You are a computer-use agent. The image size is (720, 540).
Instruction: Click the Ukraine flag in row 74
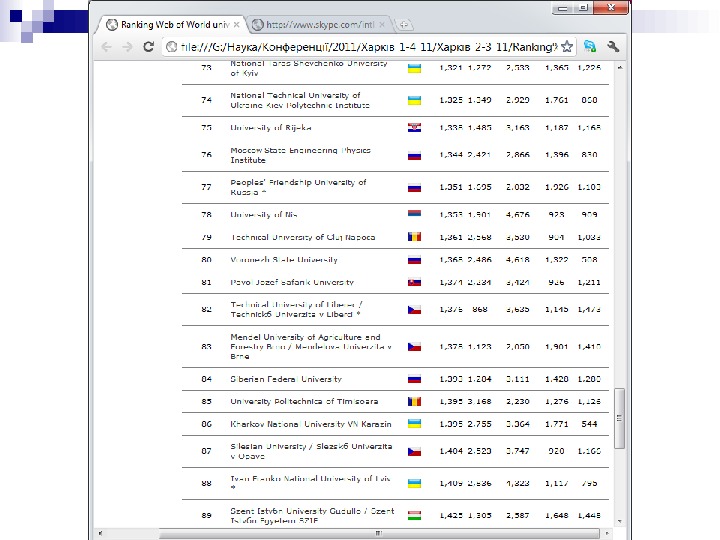(x=414, y=100)
